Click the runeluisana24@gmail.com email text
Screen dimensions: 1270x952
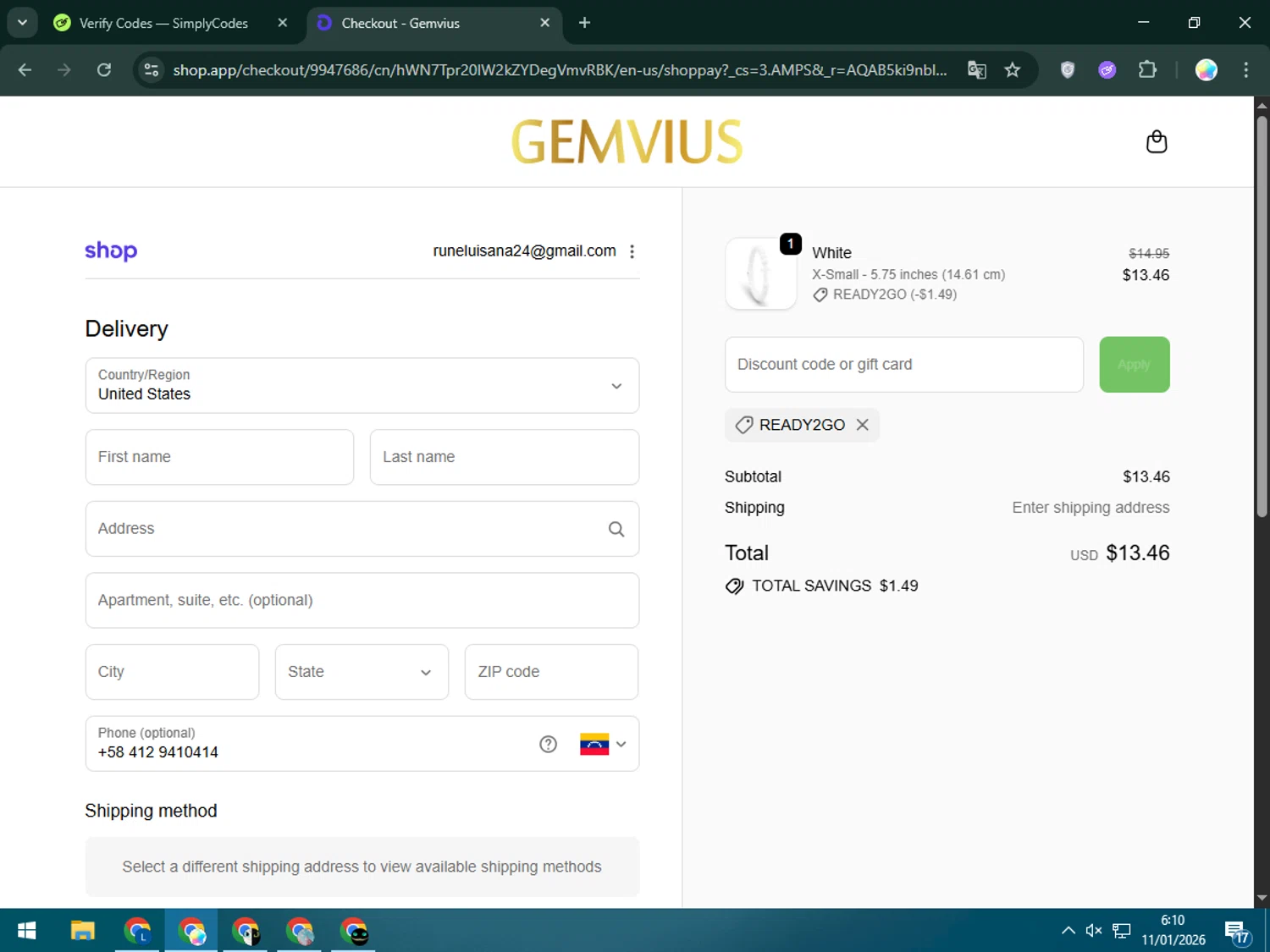(x=524, y=251)
